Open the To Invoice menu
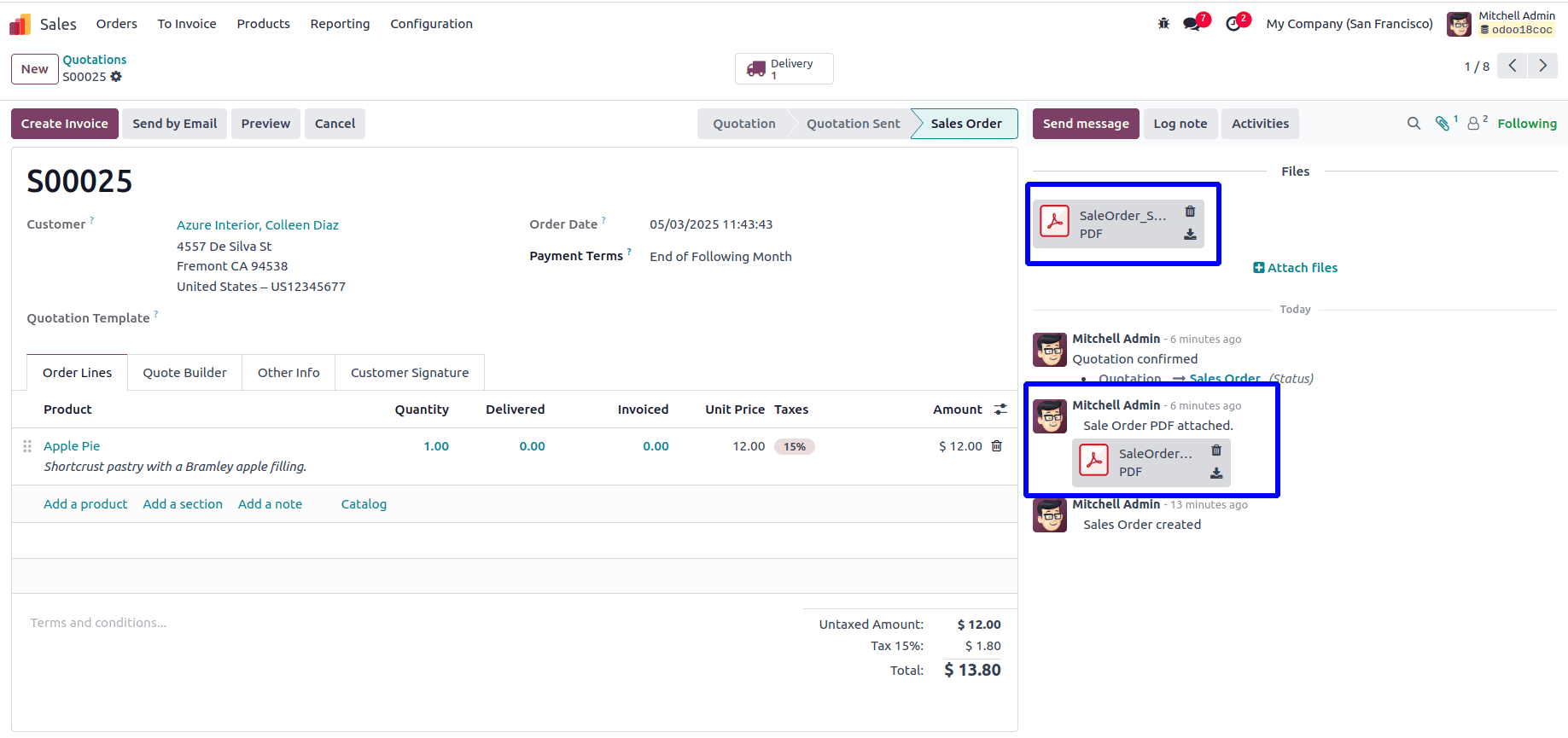The width and height of the screenshot is (1568, 738). coord(187,24)
